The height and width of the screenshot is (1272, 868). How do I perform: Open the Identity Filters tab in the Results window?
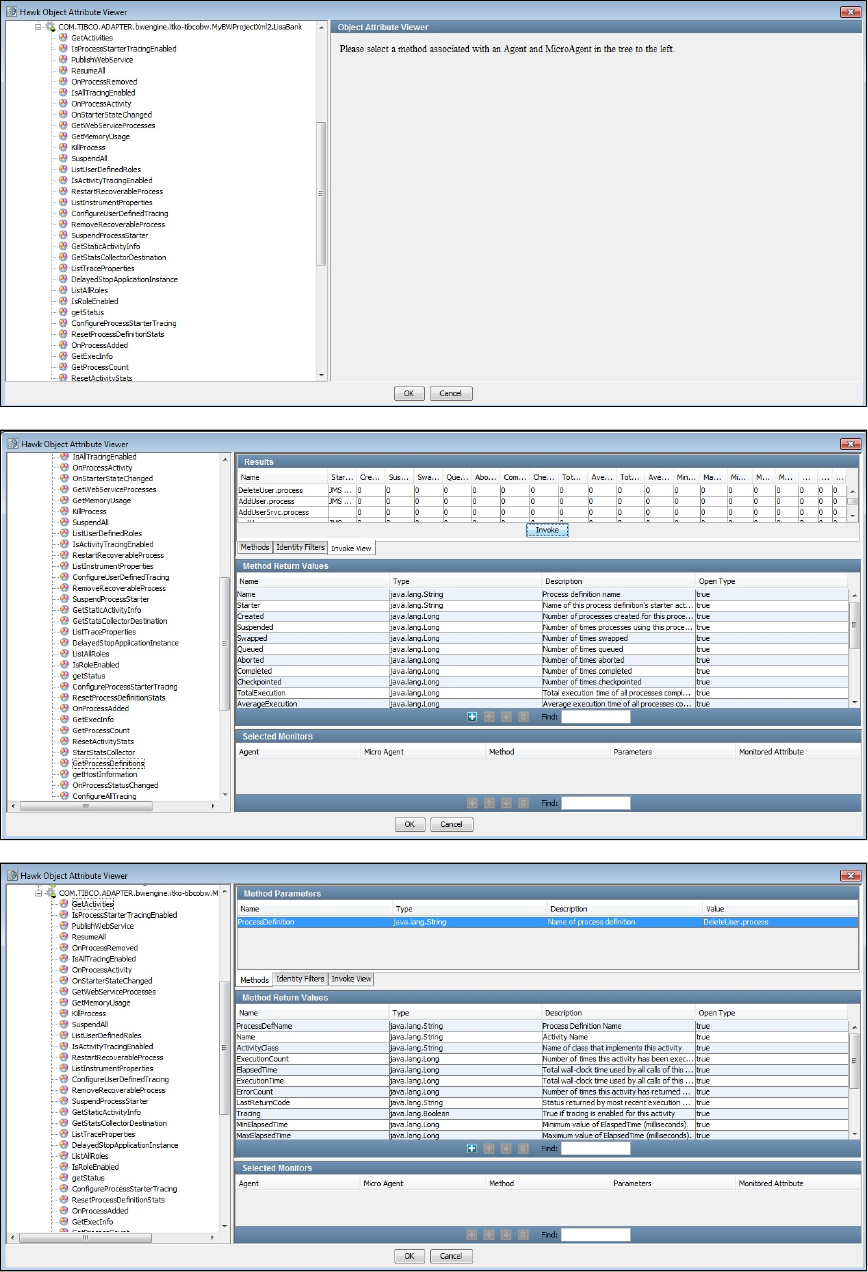(x=299, y=548)
